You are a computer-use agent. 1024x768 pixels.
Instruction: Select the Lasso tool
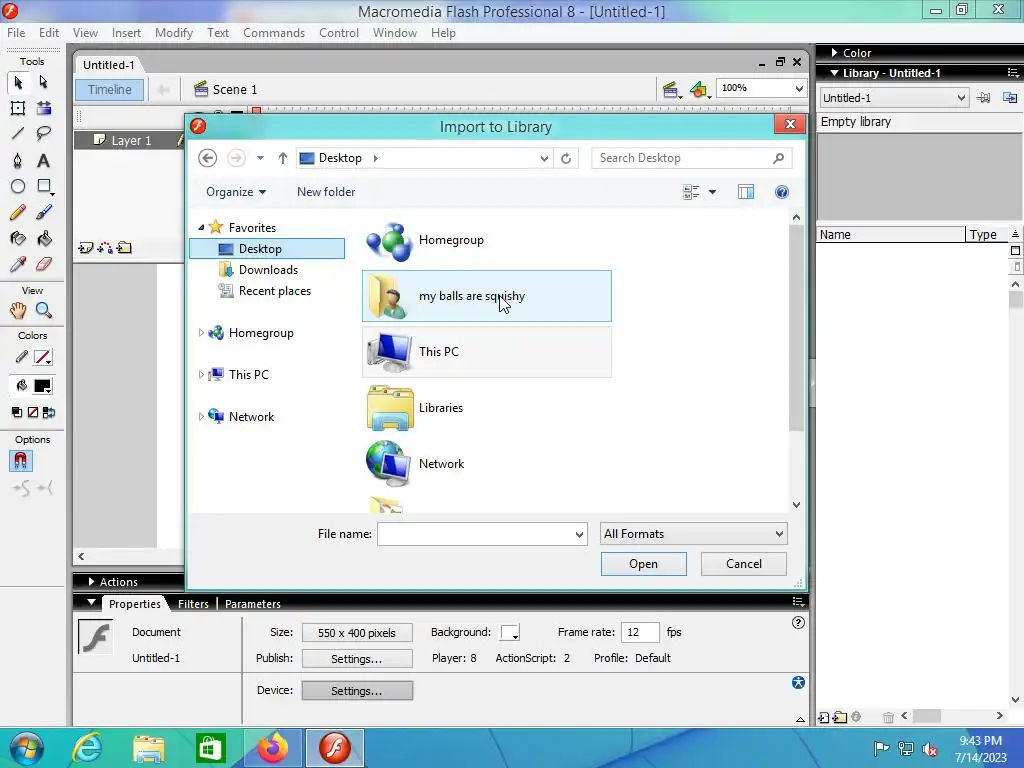coord(44,134)
